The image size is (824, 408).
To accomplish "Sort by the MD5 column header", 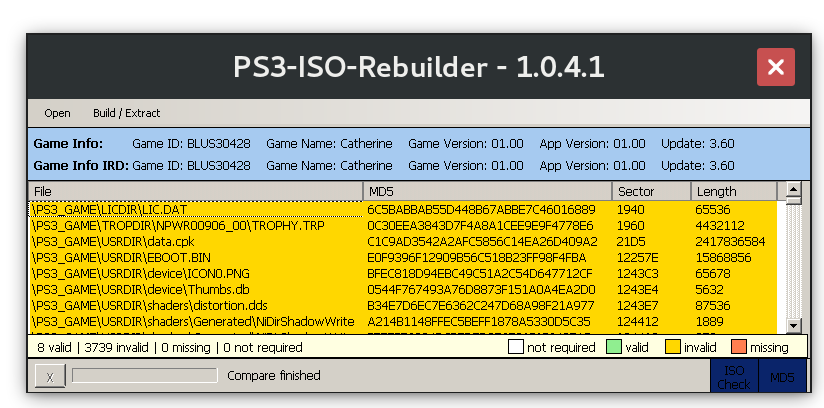I will point(487,191).
